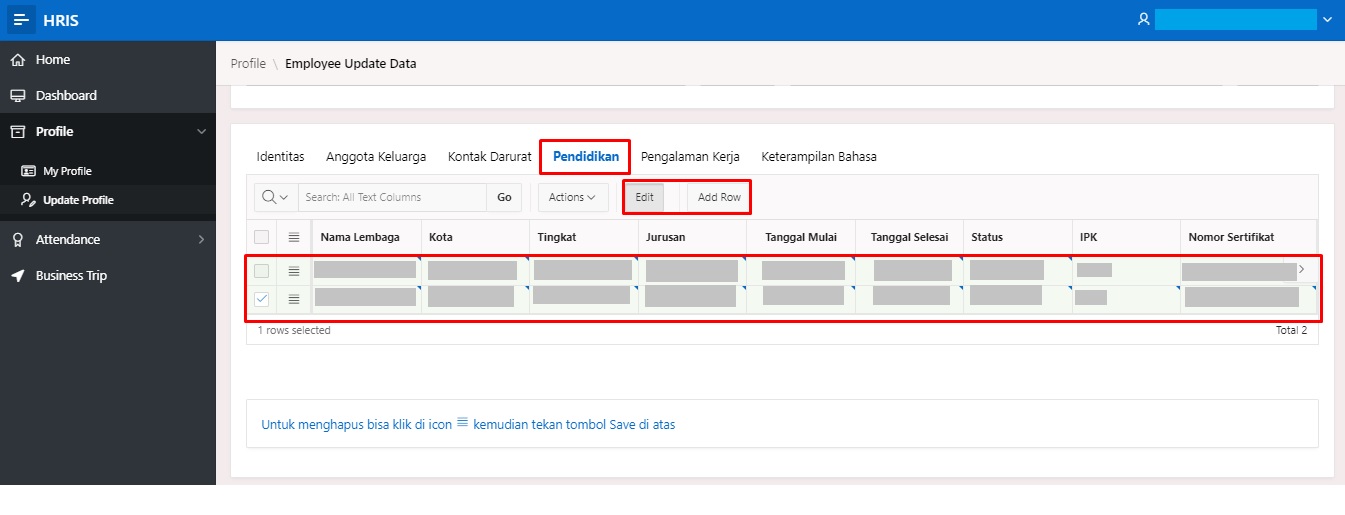Viewport: 1345px width, 515px height.
Task: Select the Attendance badge icon
Action: click(17, 240)
